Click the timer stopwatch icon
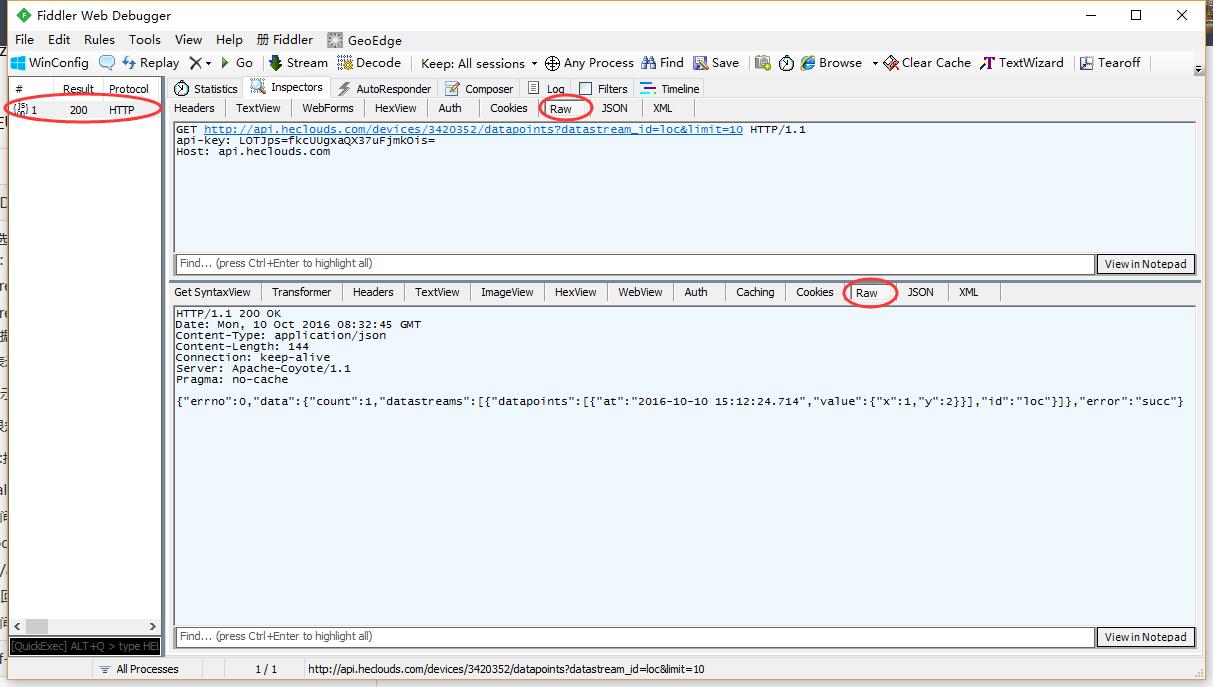This screenshot has width=1213, height=687. (x=786, y=62)
